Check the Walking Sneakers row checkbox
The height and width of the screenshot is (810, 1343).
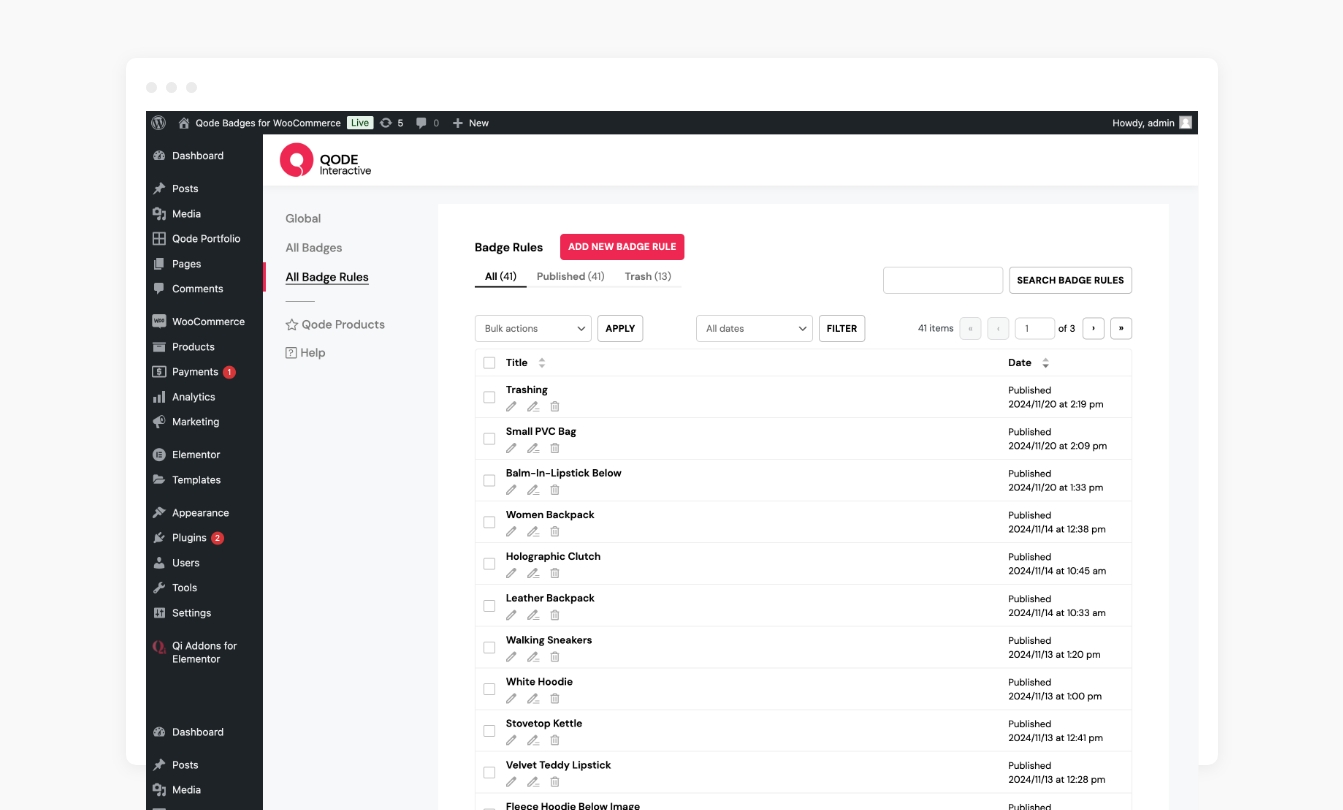click(x=489, y=647)
